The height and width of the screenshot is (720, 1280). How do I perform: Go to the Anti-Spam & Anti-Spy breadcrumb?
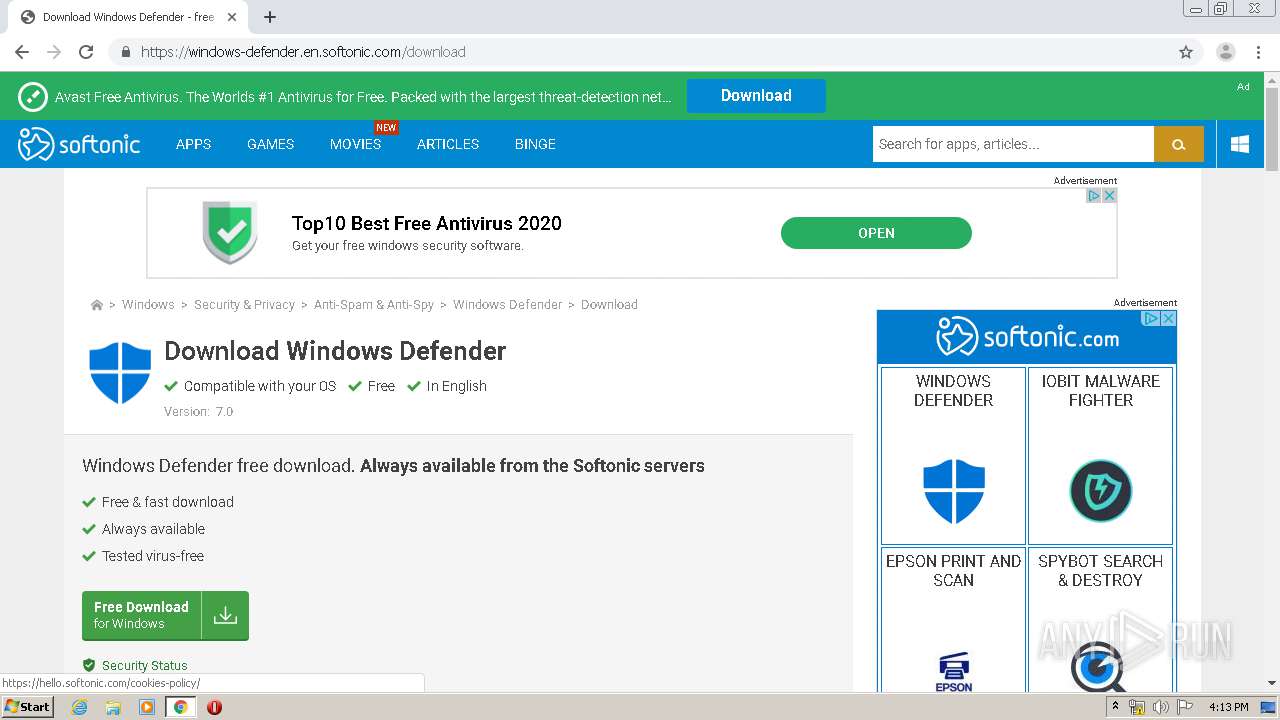374,305
